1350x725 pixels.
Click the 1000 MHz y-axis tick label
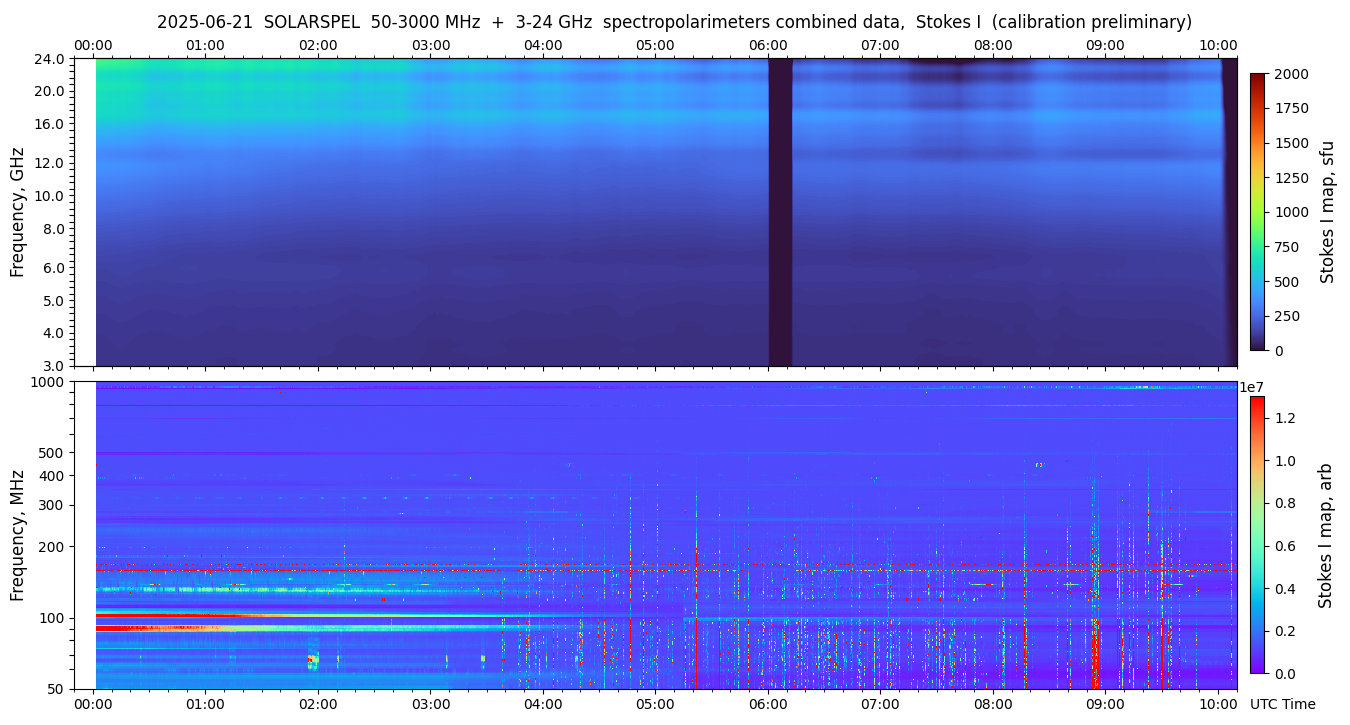click(47, 382)
